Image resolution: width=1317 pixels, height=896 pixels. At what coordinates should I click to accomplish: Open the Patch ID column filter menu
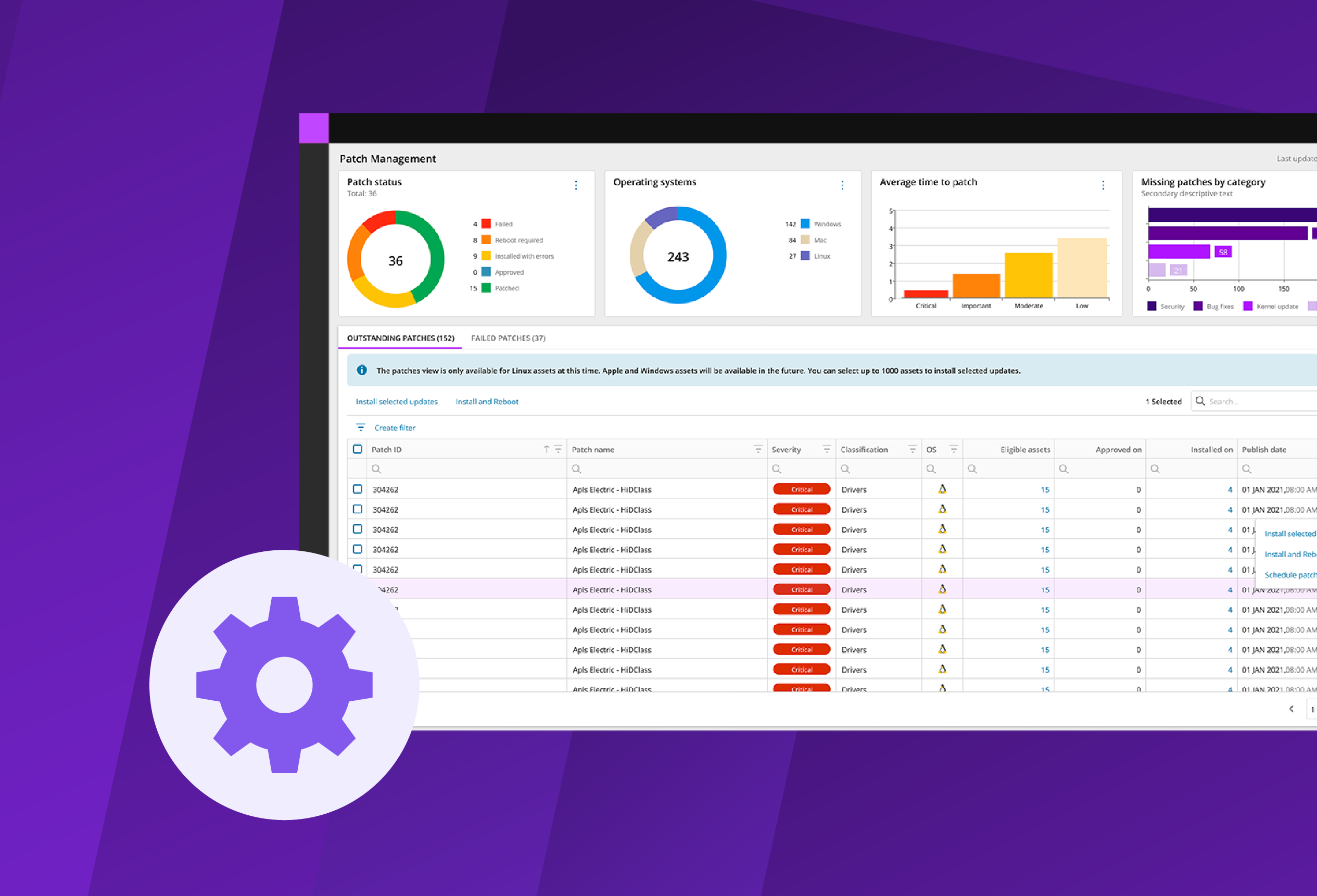[x=558, y=449]
